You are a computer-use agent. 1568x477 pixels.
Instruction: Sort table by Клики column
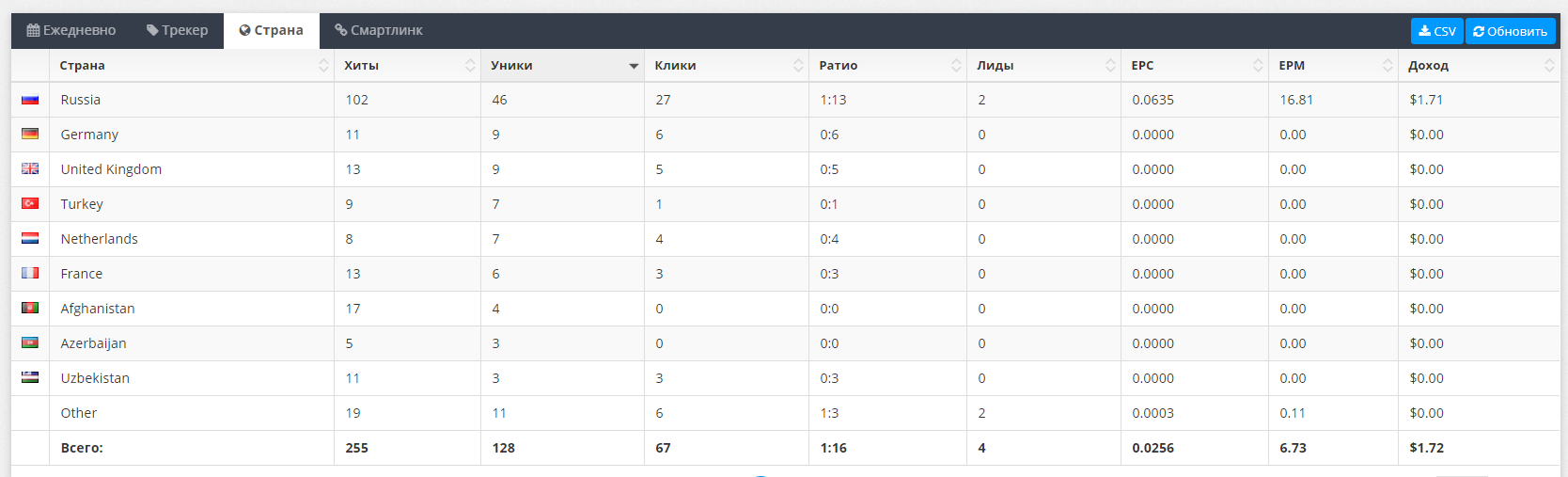[726, 66]
